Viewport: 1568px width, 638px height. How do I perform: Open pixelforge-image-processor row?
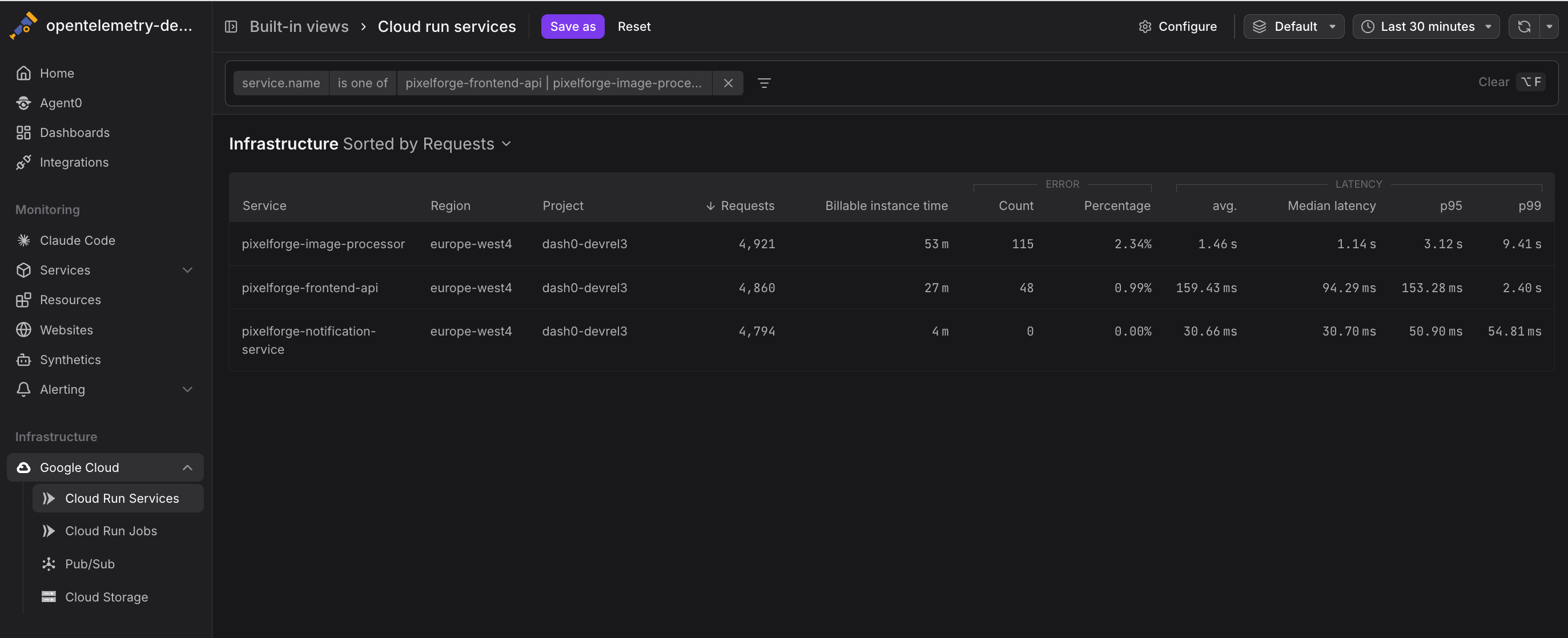pyautogui.click(x=891, y=244)
